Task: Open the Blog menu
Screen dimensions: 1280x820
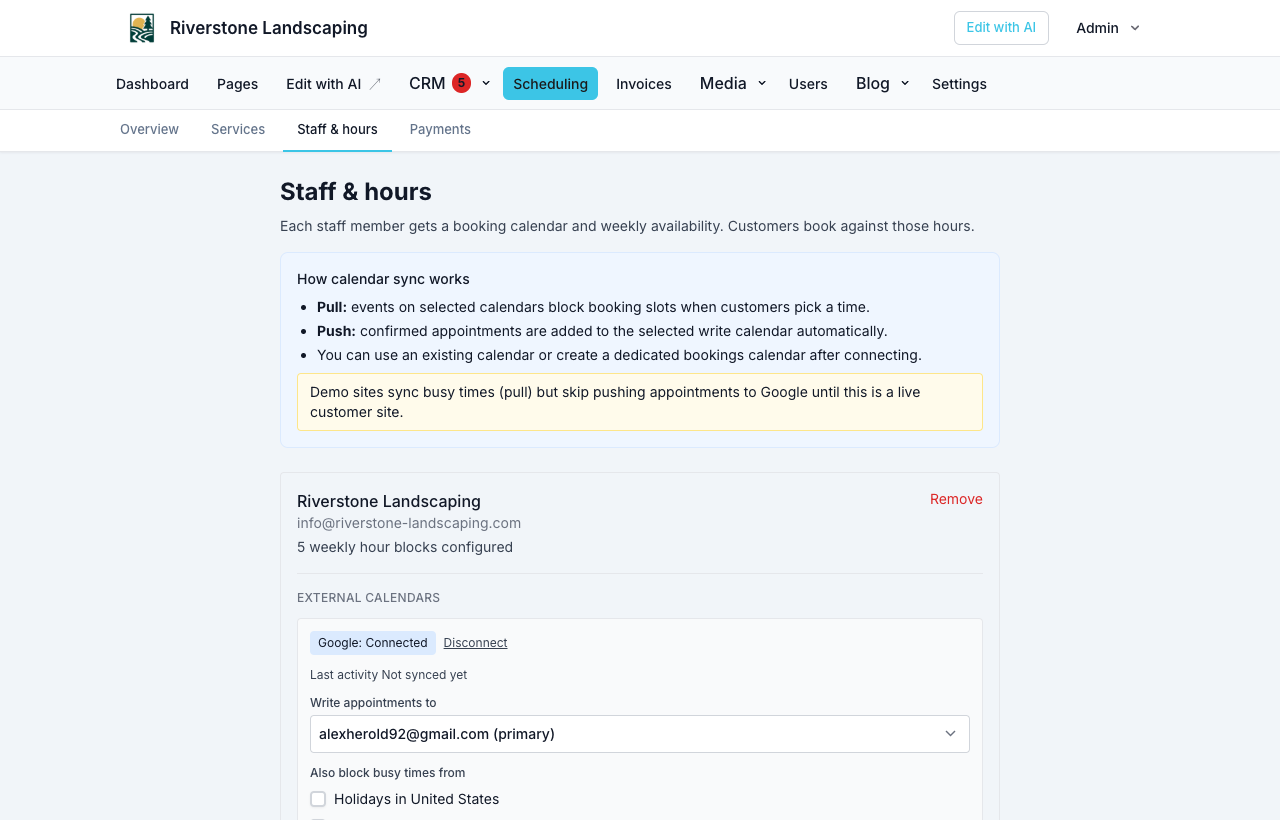Action: pos(873,83)
